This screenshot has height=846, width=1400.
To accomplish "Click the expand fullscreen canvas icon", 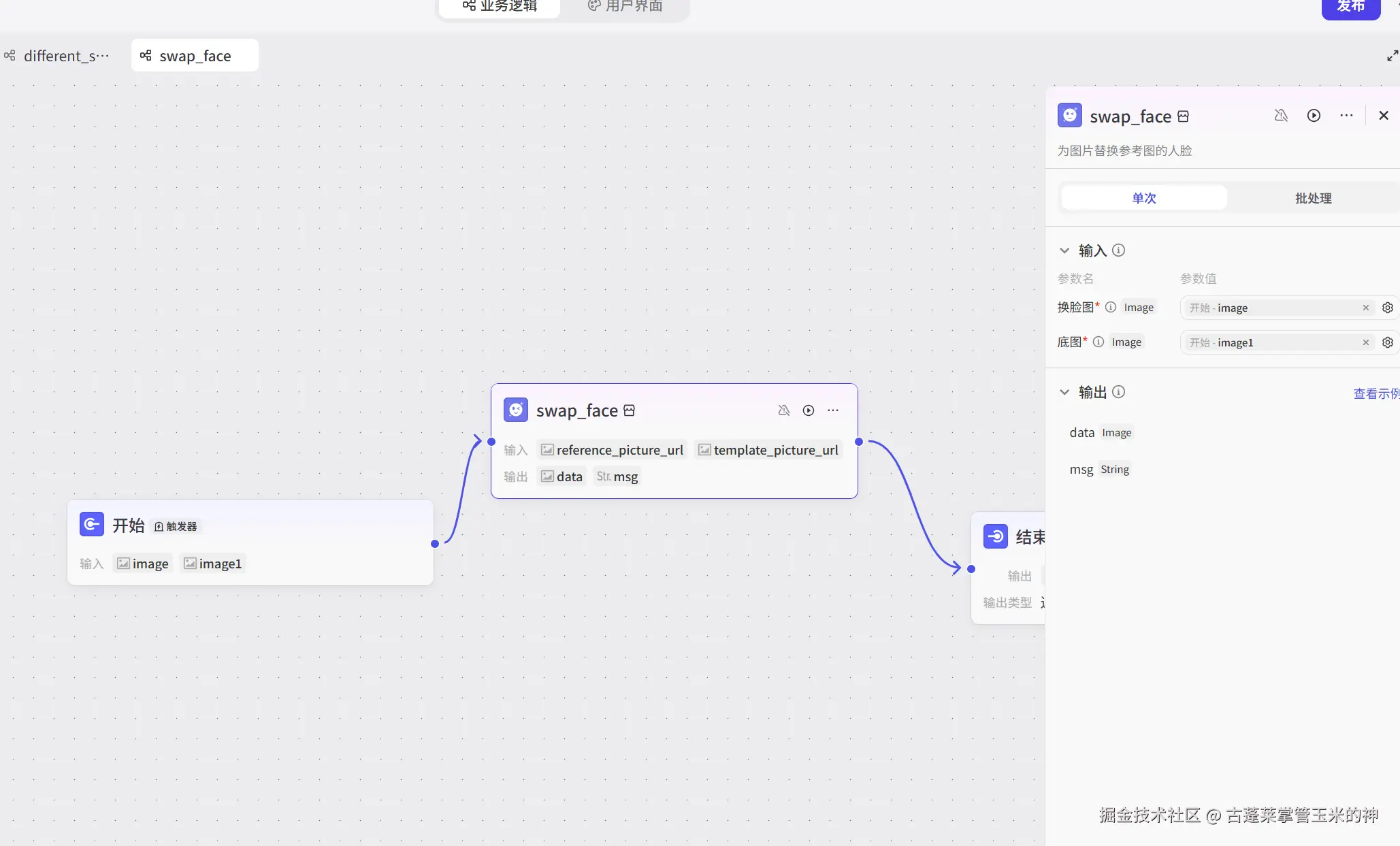I will pyautogui.click(x=1392, y=56).
